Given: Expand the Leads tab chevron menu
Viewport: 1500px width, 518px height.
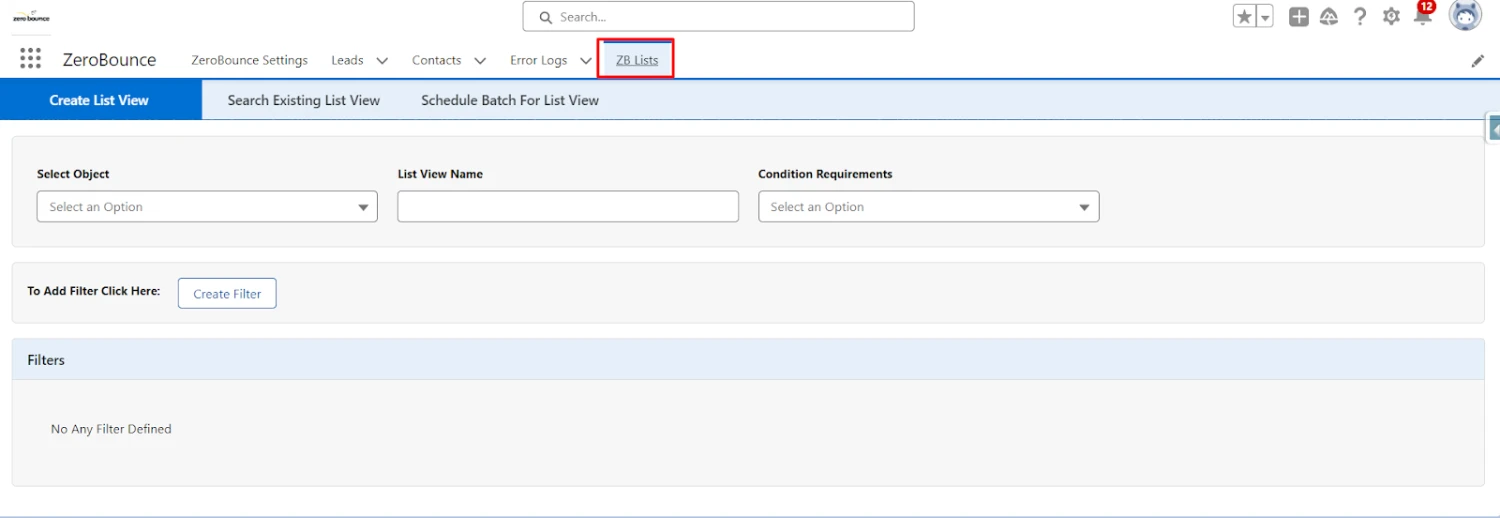Looking at the screenshot, I should (382, 61).
